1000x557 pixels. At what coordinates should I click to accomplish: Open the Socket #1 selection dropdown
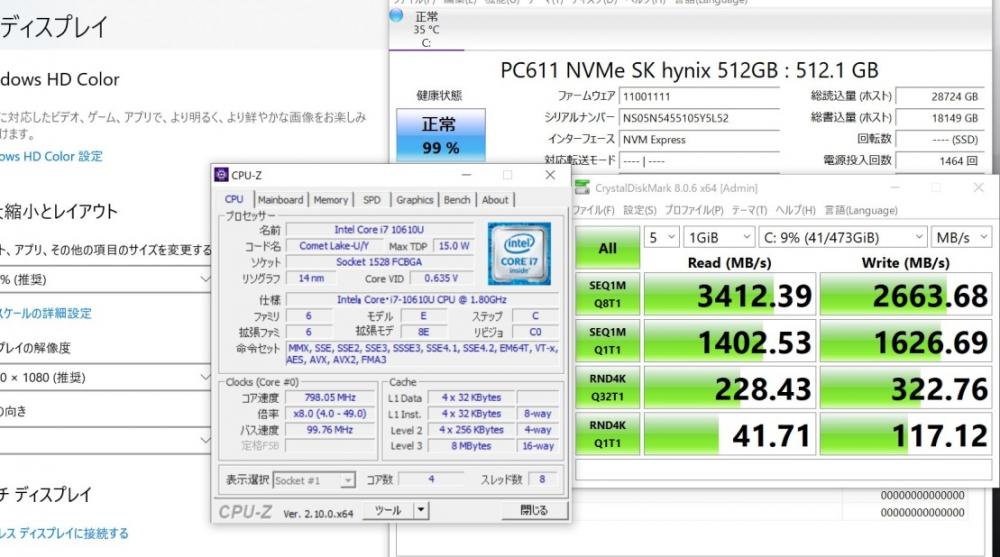tap(314, 480)
